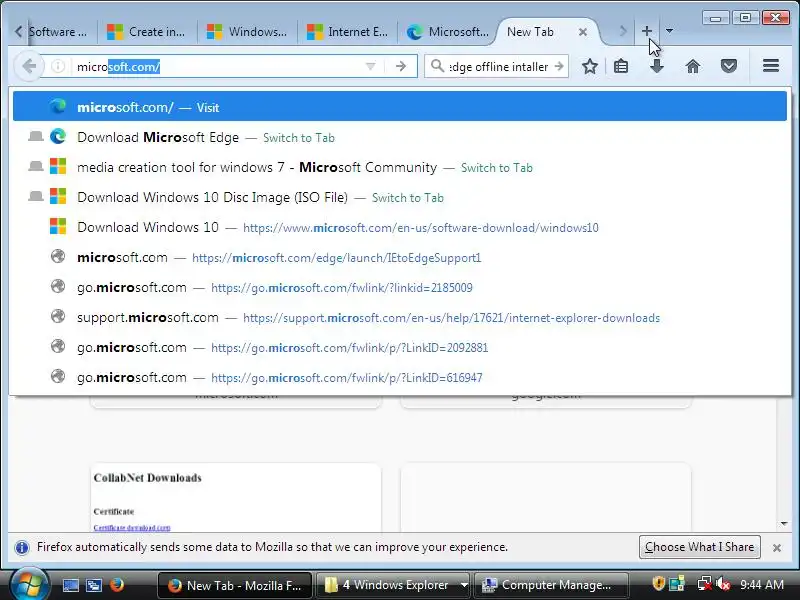The width and height of the screenshot is (800, 600).
Task: Open a new tab with the plus button
Action: point(646,31)
